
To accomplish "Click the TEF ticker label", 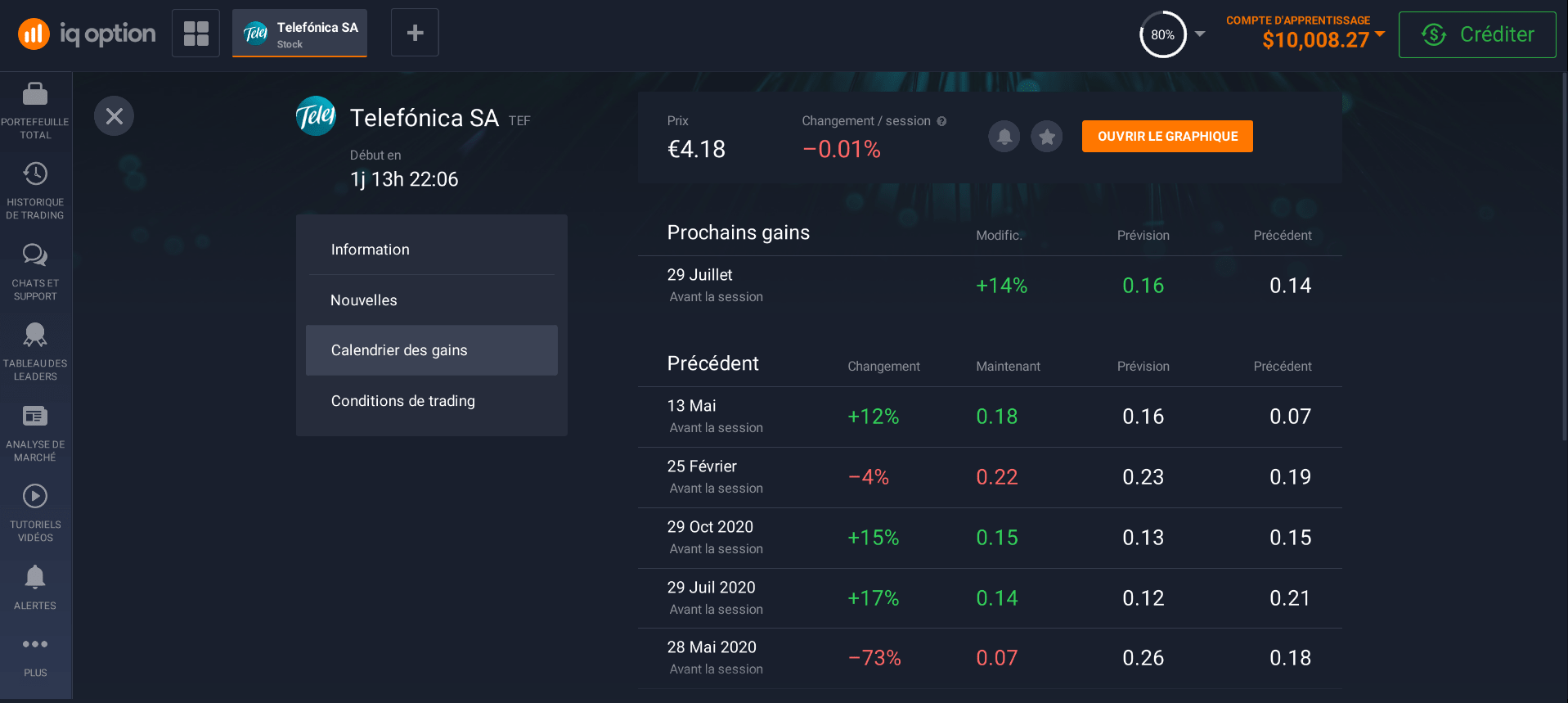I will pyautogui.click(x=519, y=120).
